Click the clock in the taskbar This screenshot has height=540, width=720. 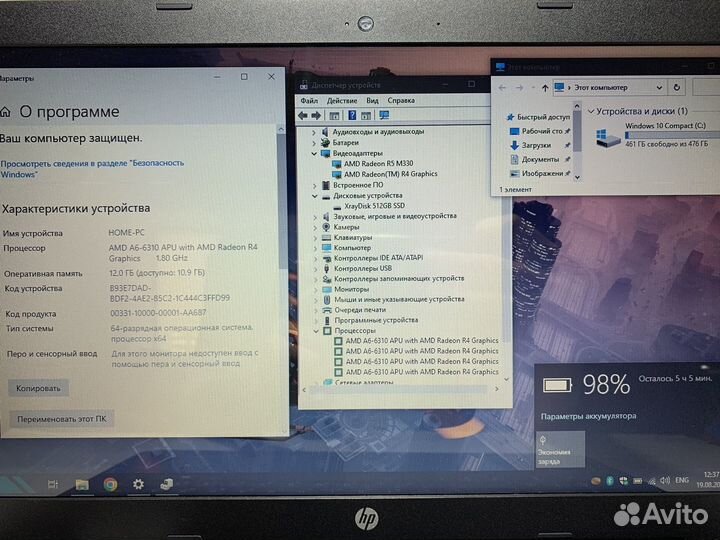click(709, 479)
